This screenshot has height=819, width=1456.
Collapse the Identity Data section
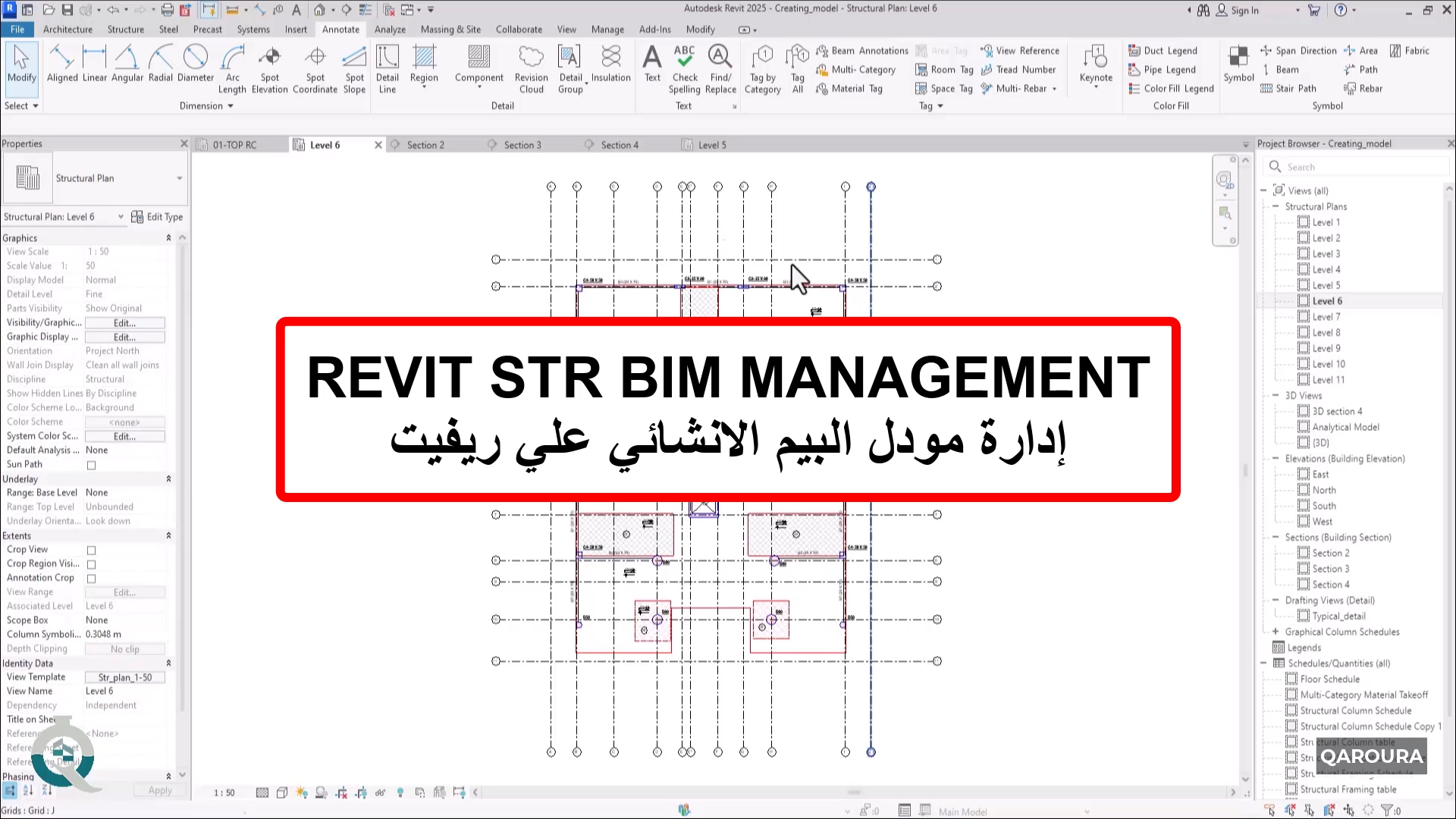(x=168, y=663)
